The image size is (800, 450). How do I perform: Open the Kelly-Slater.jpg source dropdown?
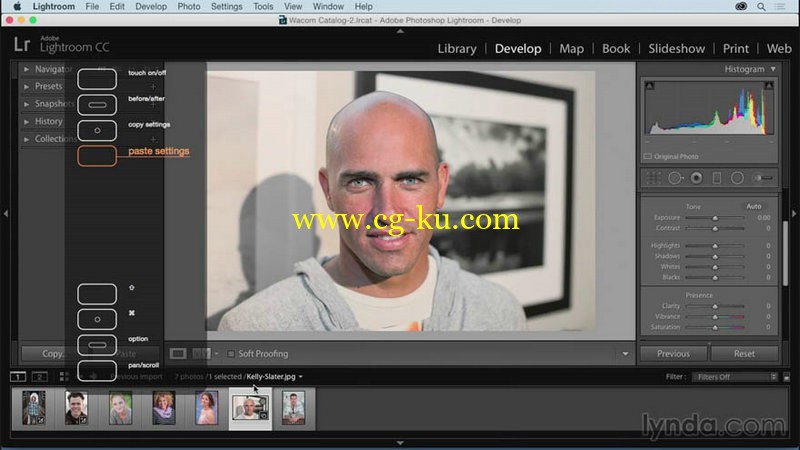pyautogui.click(x=301, y=377)
